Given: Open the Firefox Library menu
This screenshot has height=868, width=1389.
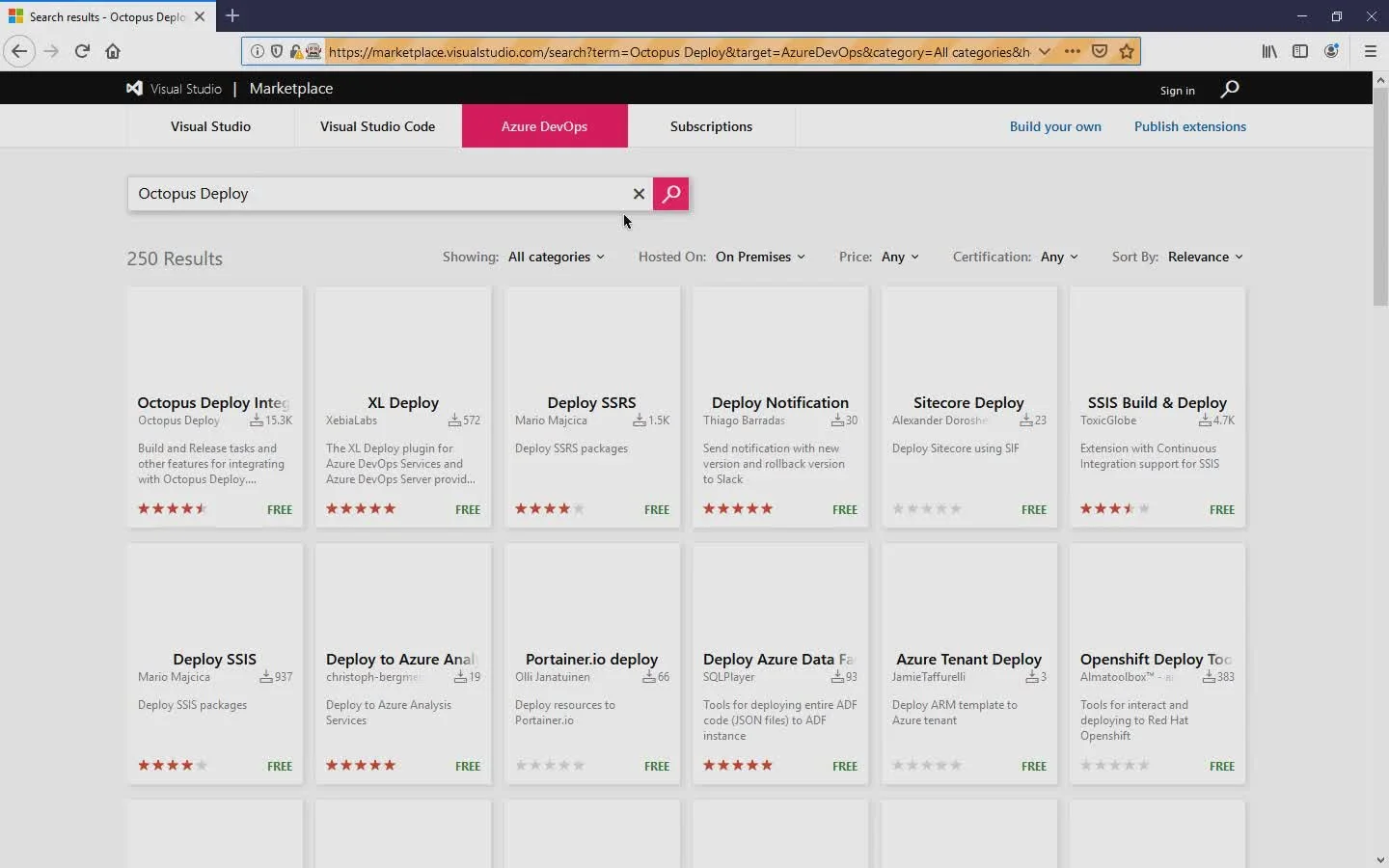Looking at the screenshot, I should point(1269,51).
